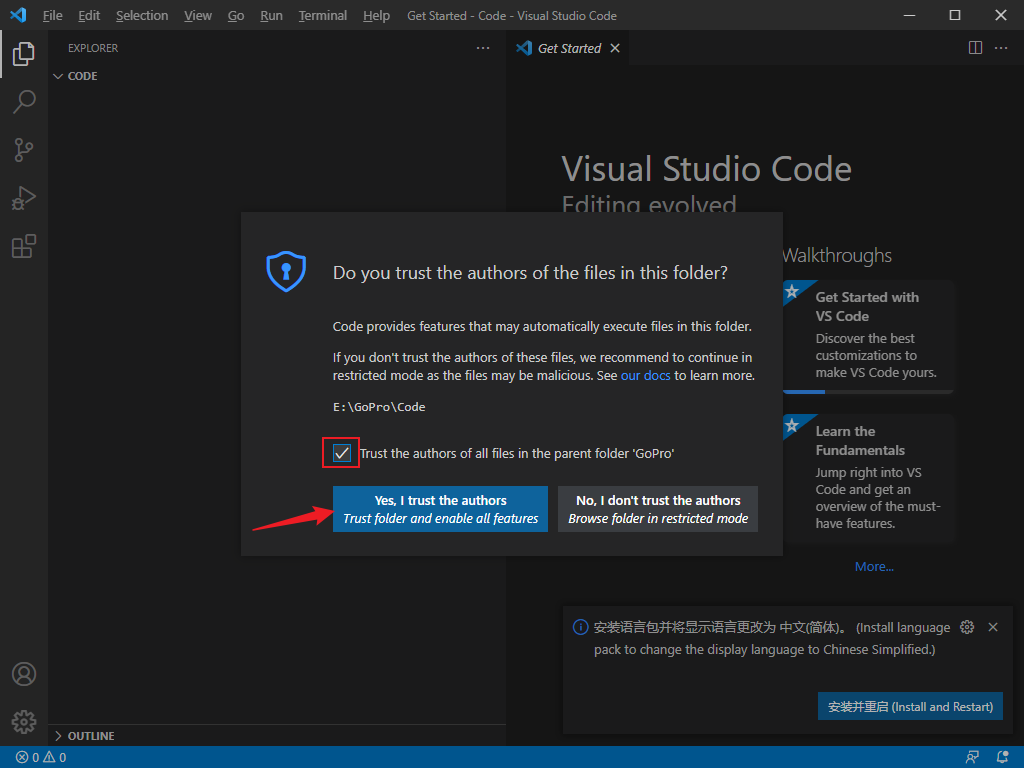Click No, I don't trust the authors
The image size is (1024, 768).
click(x=658, y=509)
